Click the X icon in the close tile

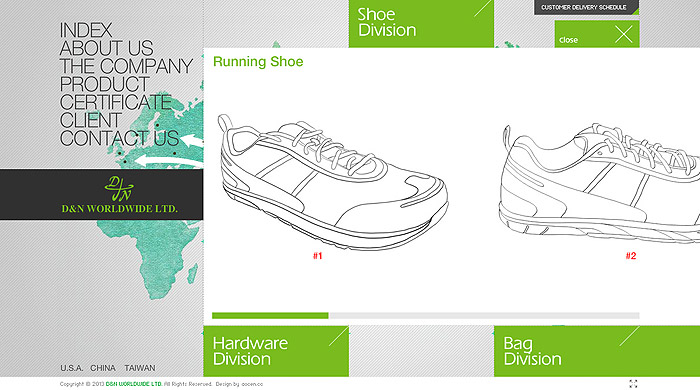pyautogui.click(x=623, y=34)
